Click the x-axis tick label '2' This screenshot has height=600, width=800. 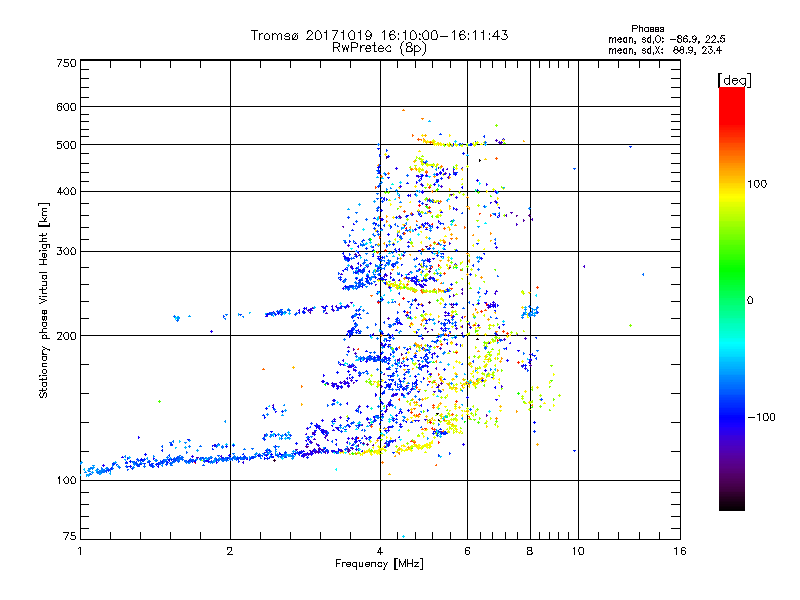(230, 551)
